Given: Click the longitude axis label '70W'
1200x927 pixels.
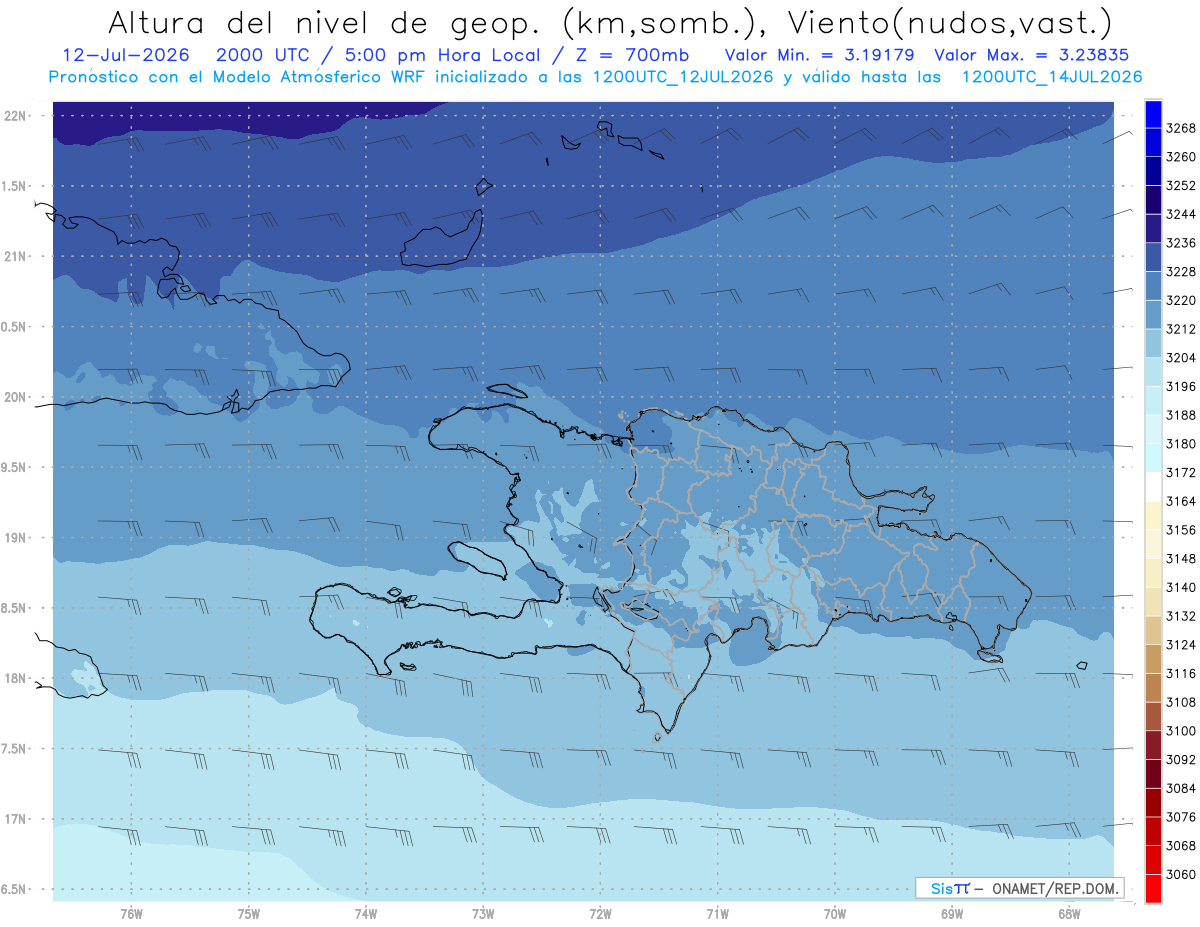Looking at the screenshot, I should click(x=834, y=914).
